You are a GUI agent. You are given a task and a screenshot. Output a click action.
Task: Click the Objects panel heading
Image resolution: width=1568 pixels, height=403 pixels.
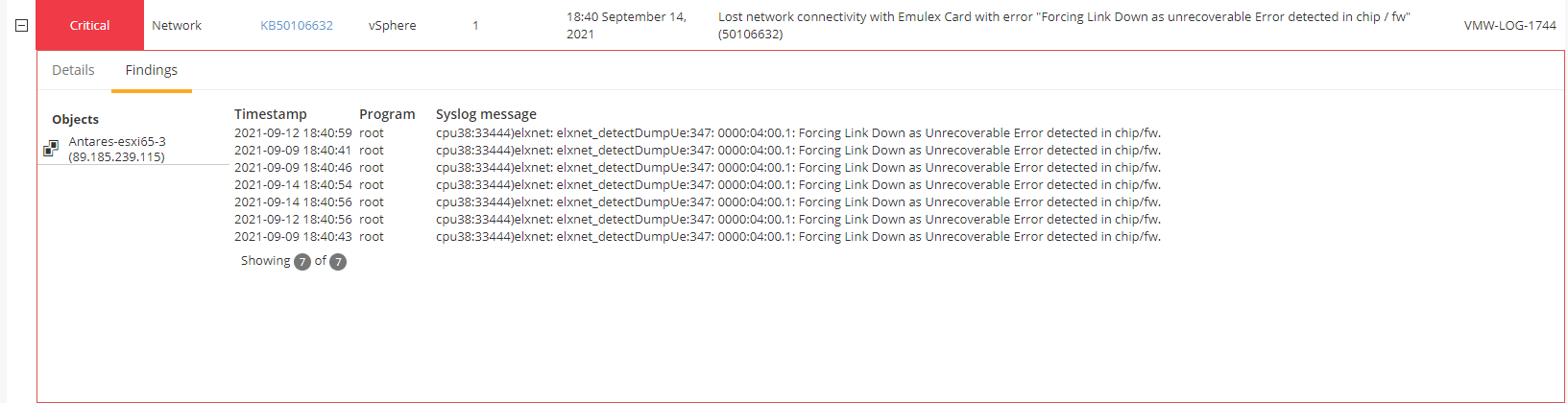(x=76, y=120)
